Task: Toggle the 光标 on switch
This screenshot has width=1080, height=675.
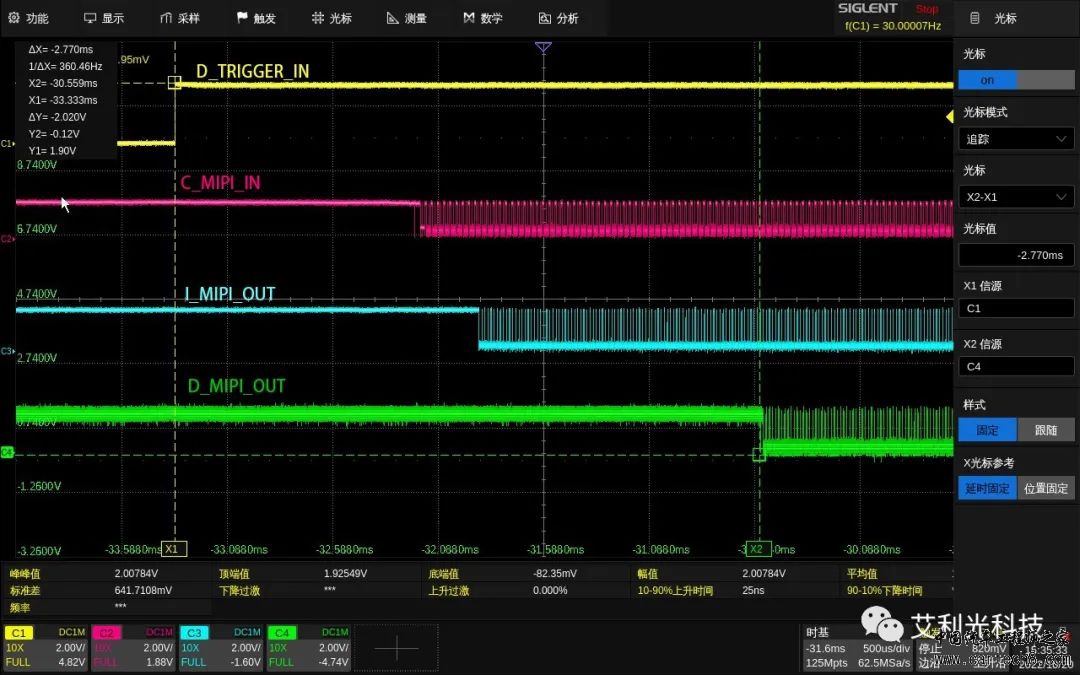Action: click(x=1016, y=80)
